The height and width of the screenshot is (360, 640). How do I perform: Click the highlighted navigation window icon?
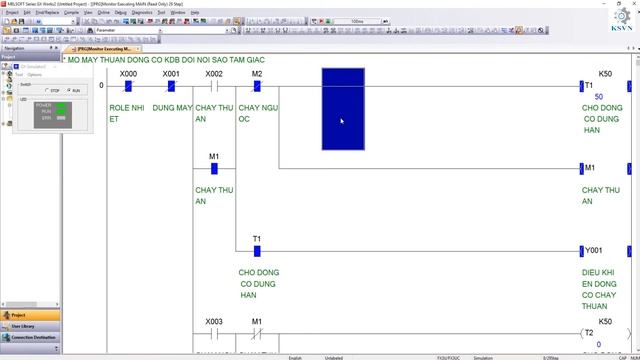[7, 30]
